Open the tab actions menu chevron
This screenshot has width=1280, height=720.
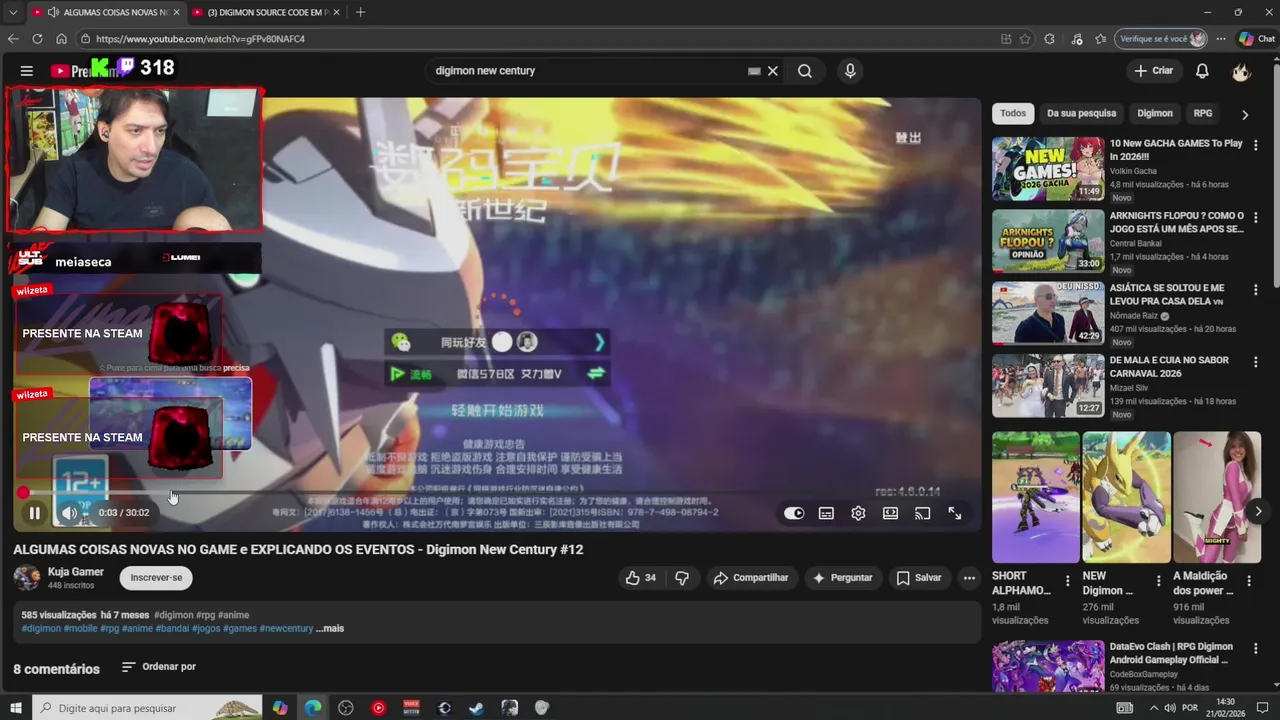12,12
